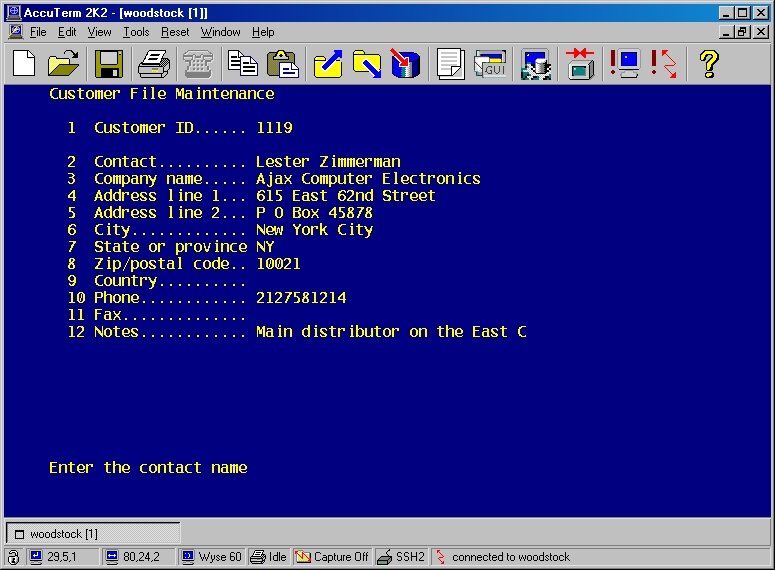Click the fit-to-window arrows icon
775x570 pixels.
(580, 64)
